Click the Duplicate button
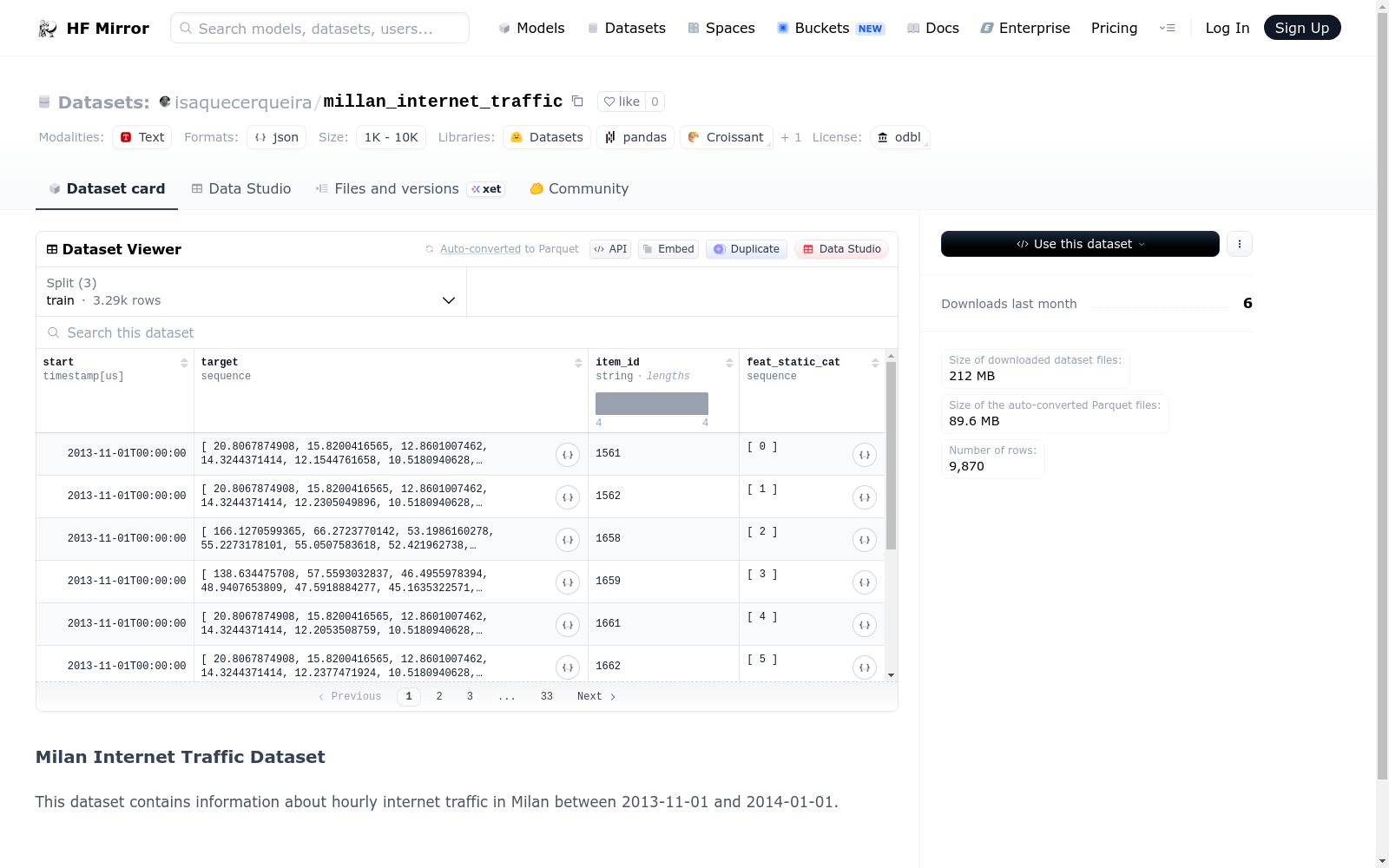 coord(747,249)
